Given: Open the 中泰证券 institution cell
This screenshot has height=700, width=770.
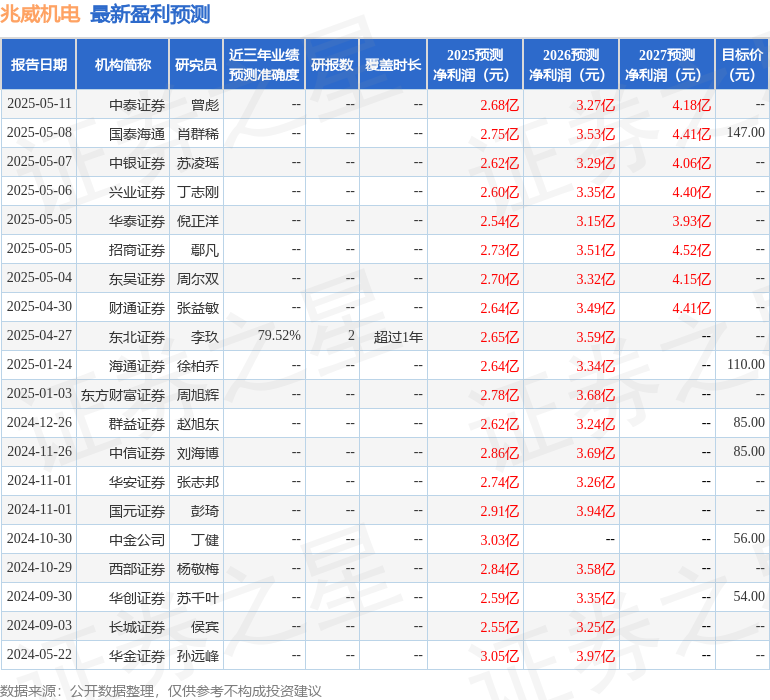Looking at the screenshot, I should click(x=137, y=104).
